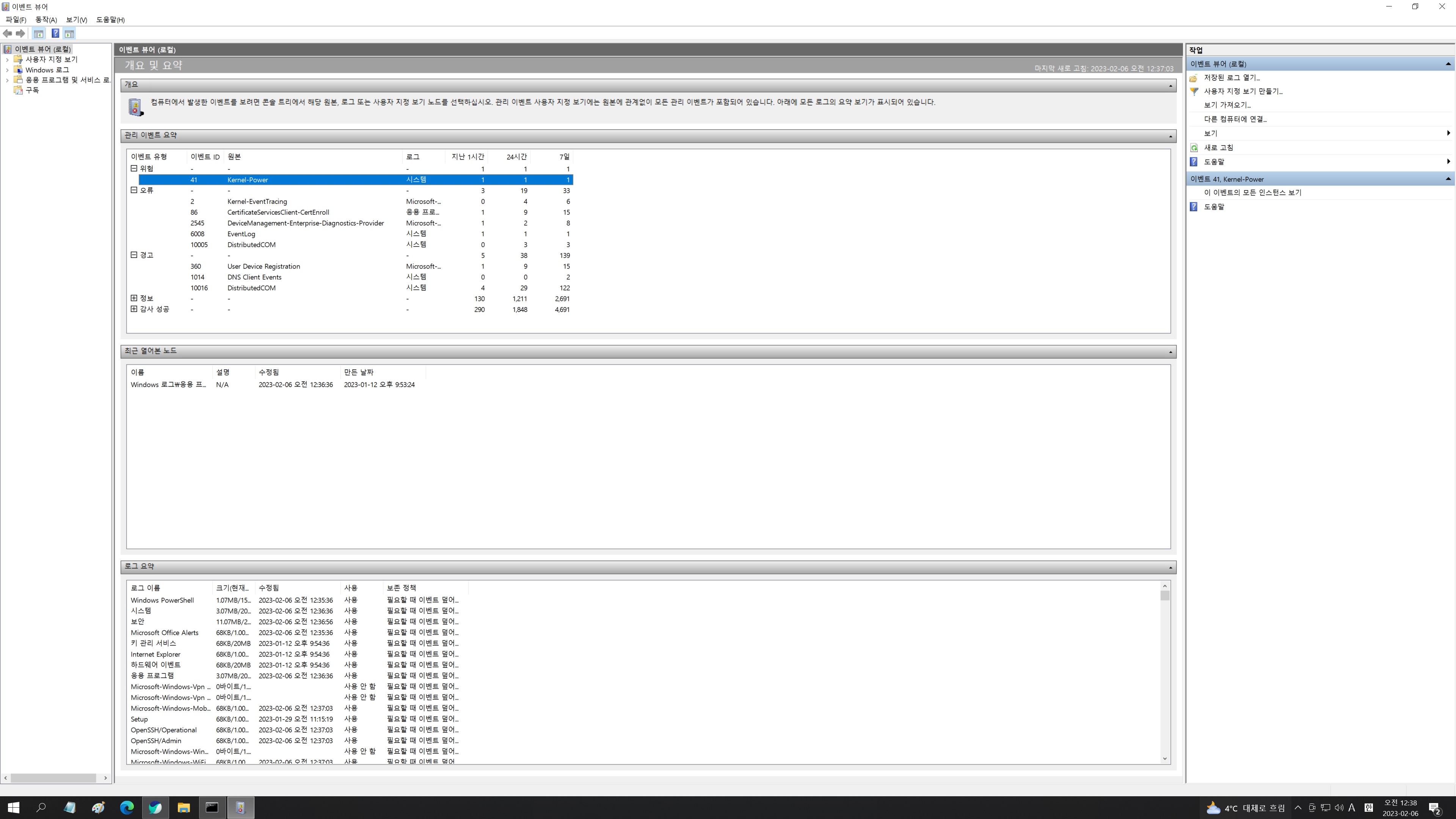
Task: Open the command prompt taskbar icon
Action: pyautogui.click(x=212, y=808)
